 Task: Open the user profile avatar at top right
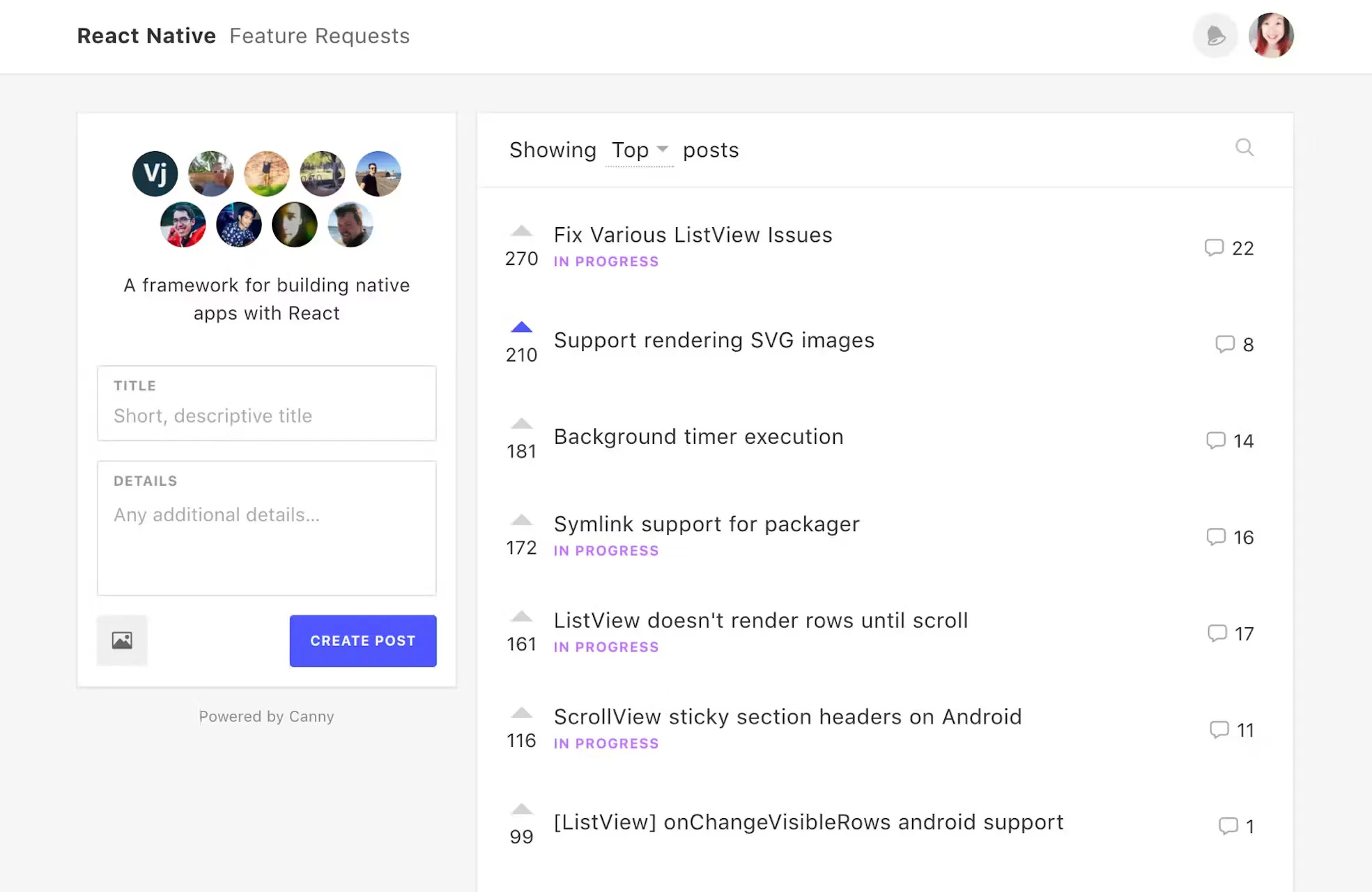click(x=1271, y=36)
